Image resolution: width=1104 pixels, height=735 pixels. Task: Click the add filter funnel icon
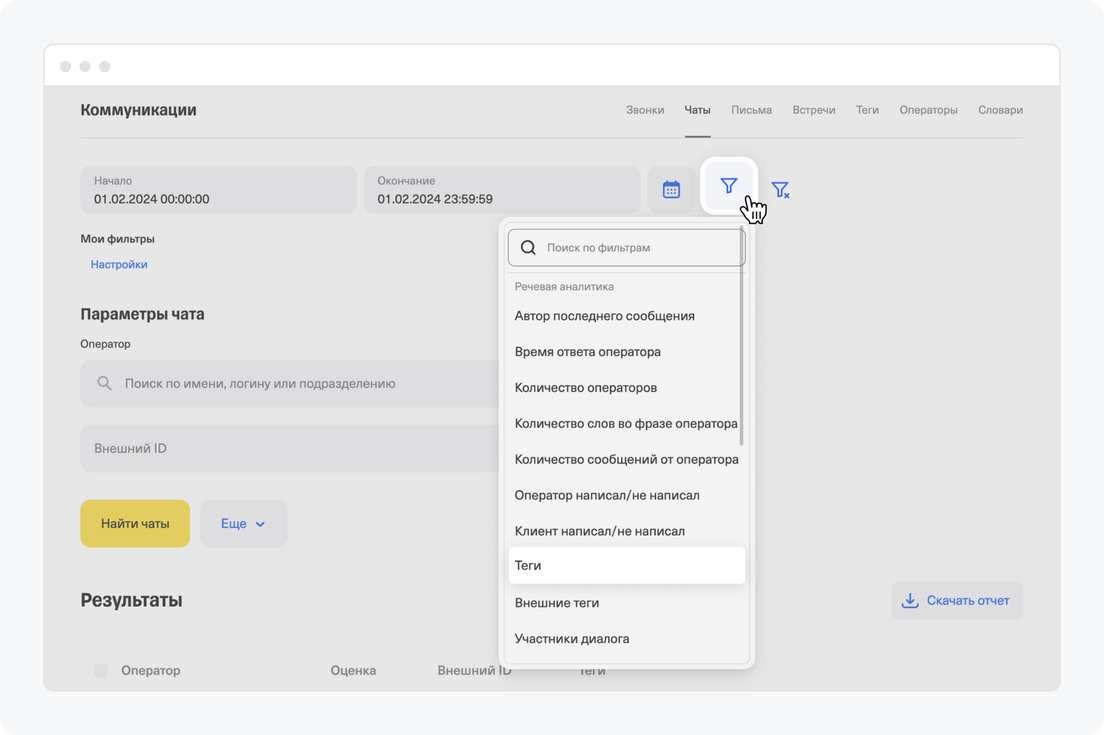tap(729, 186)
